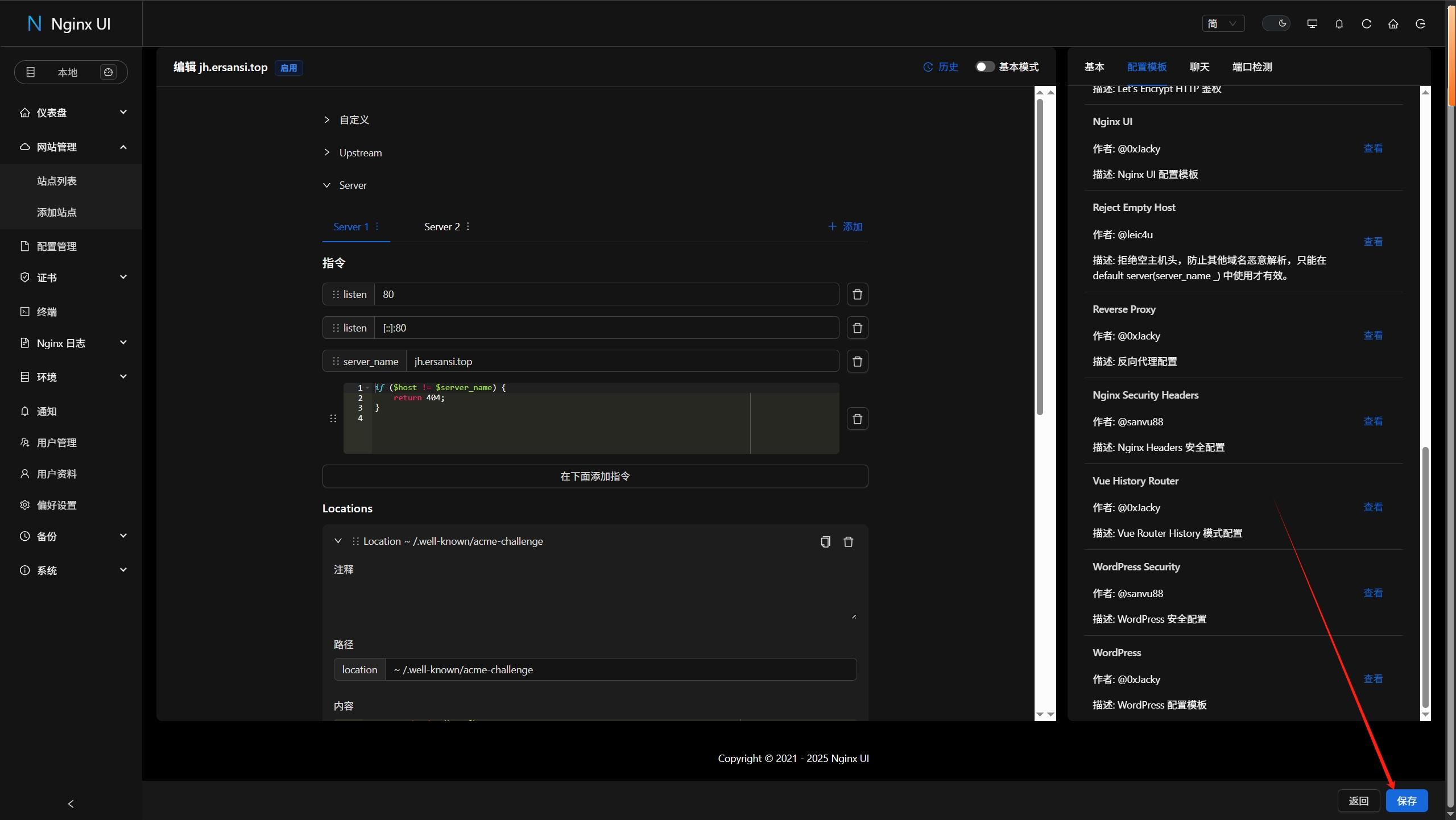Screen dimensions: 1456x820
Task: Switch to the 聊天 tab
Action: click(1199, 67)
